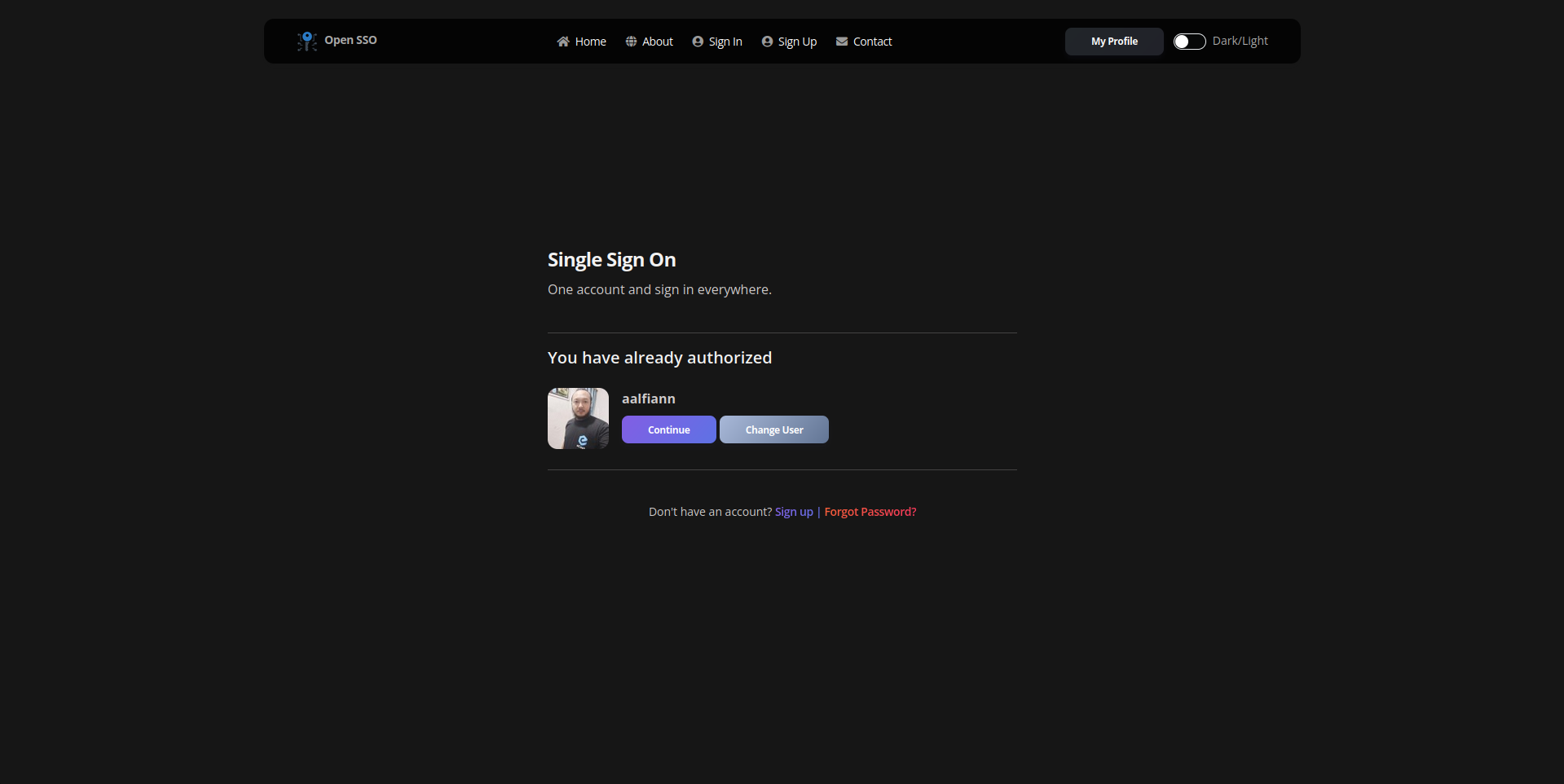
Task: Click aalfiann's profile picture
Action: 577,418
